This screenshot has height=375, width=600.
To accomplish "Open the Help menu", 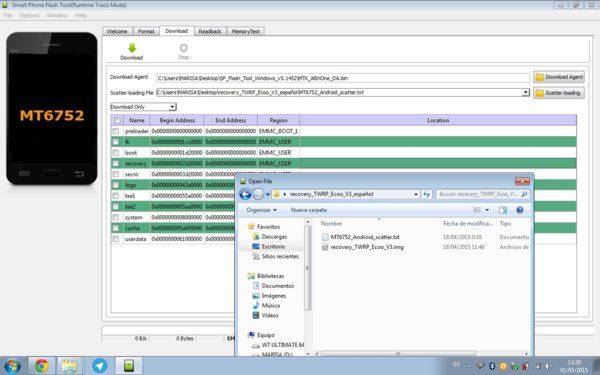I will pos(80,15).
